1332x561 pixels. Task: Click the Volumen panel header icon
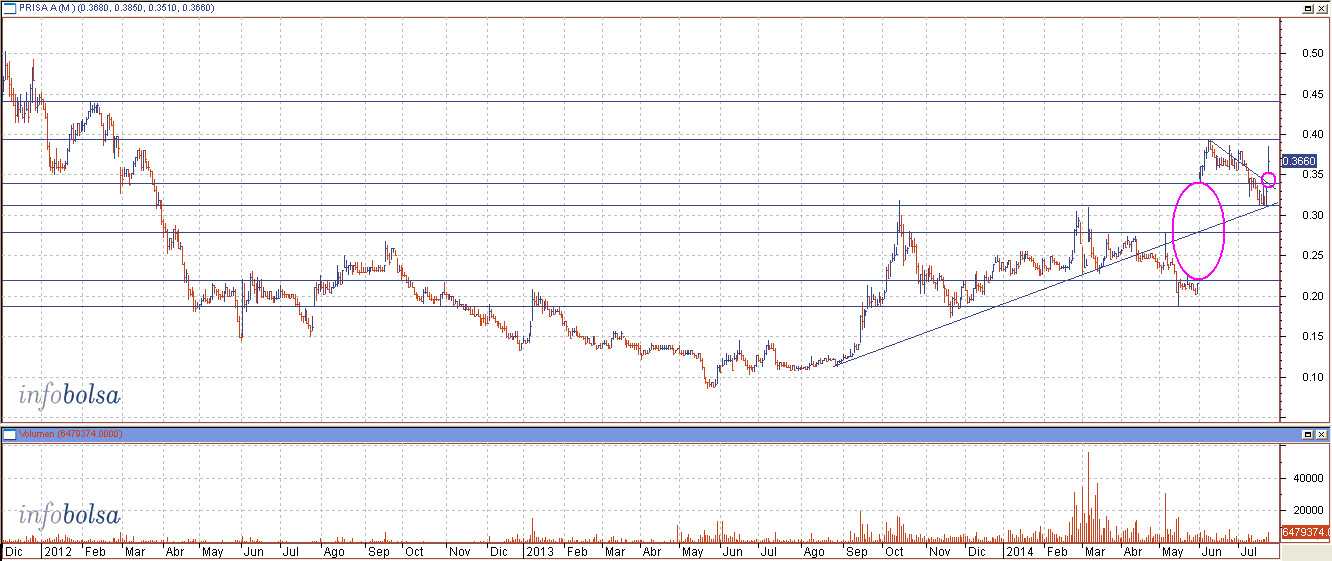[8, 434]
